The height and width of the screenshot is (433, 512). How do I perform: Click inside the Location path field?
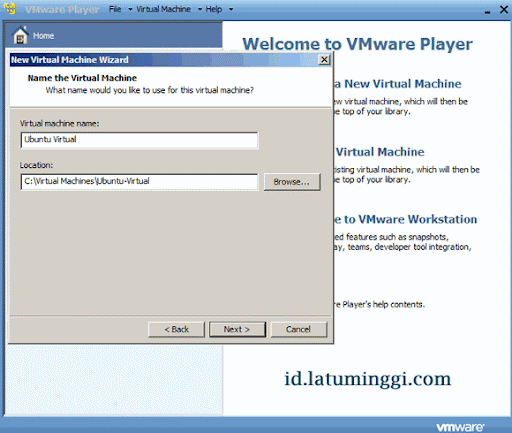pyautogui.click(x=139, y=182)
